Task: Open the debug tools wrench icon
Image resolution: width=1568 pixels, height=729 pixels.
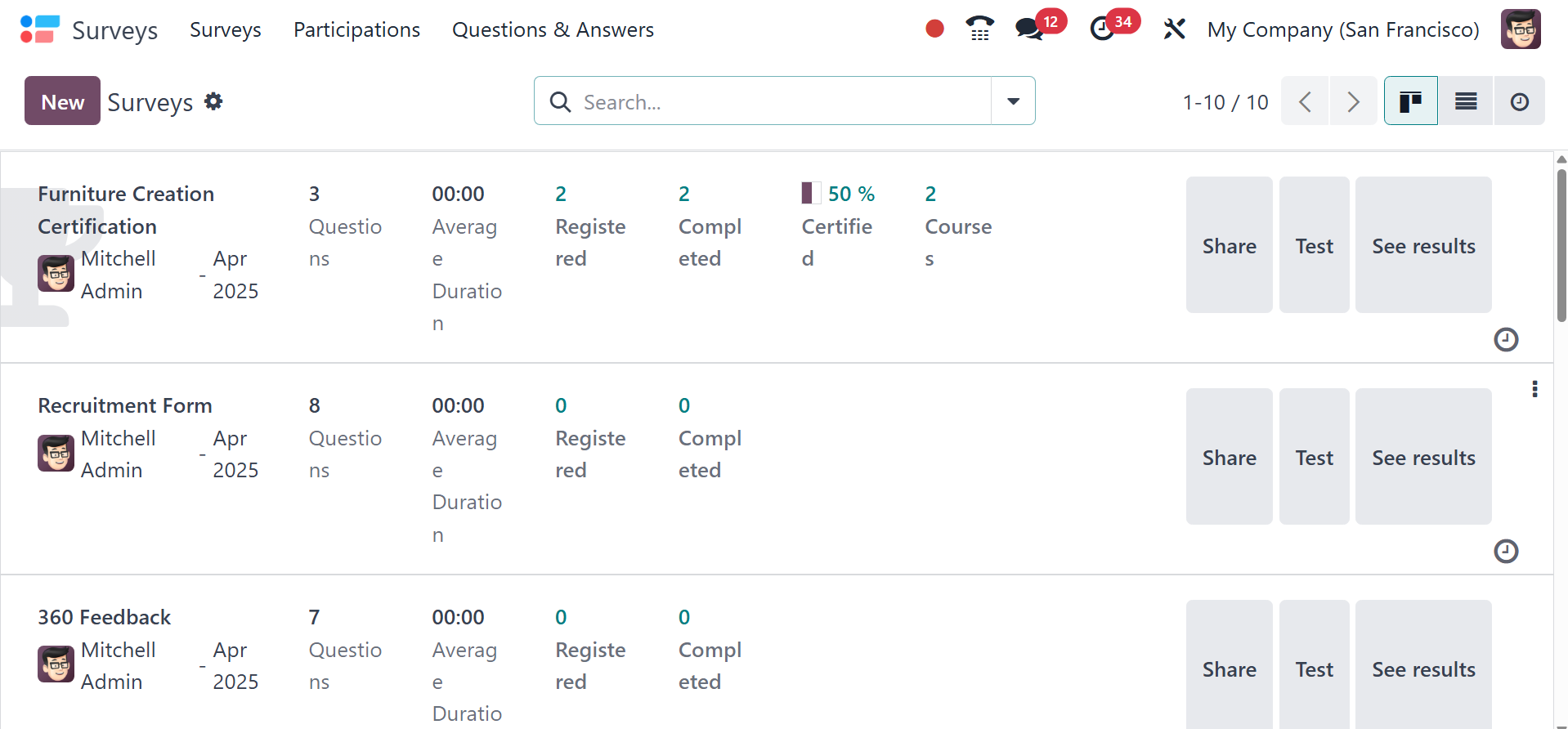Action: (x=1174, y=29)
